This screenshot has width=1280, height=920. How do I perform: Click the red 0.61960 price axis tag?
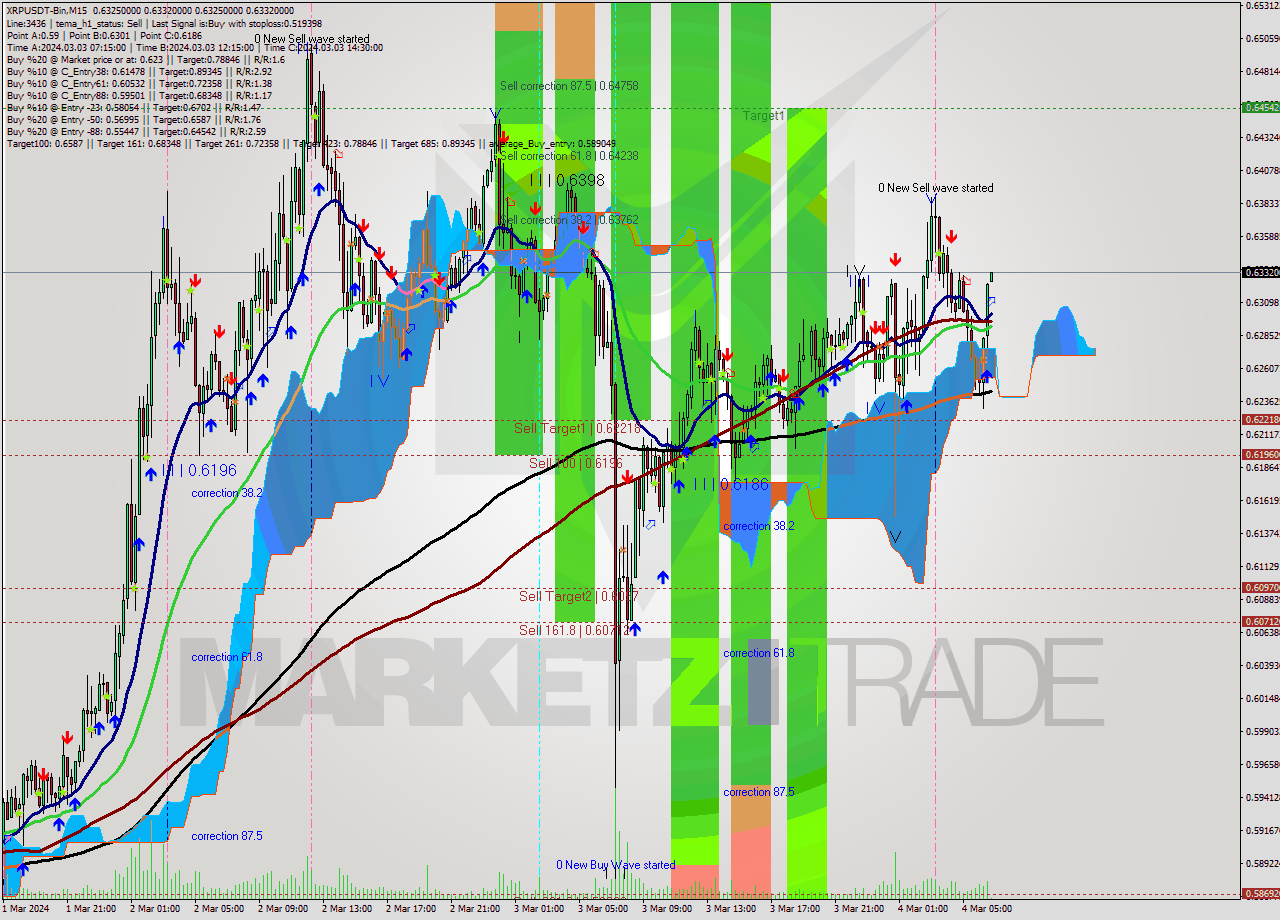coord(1260,454)
